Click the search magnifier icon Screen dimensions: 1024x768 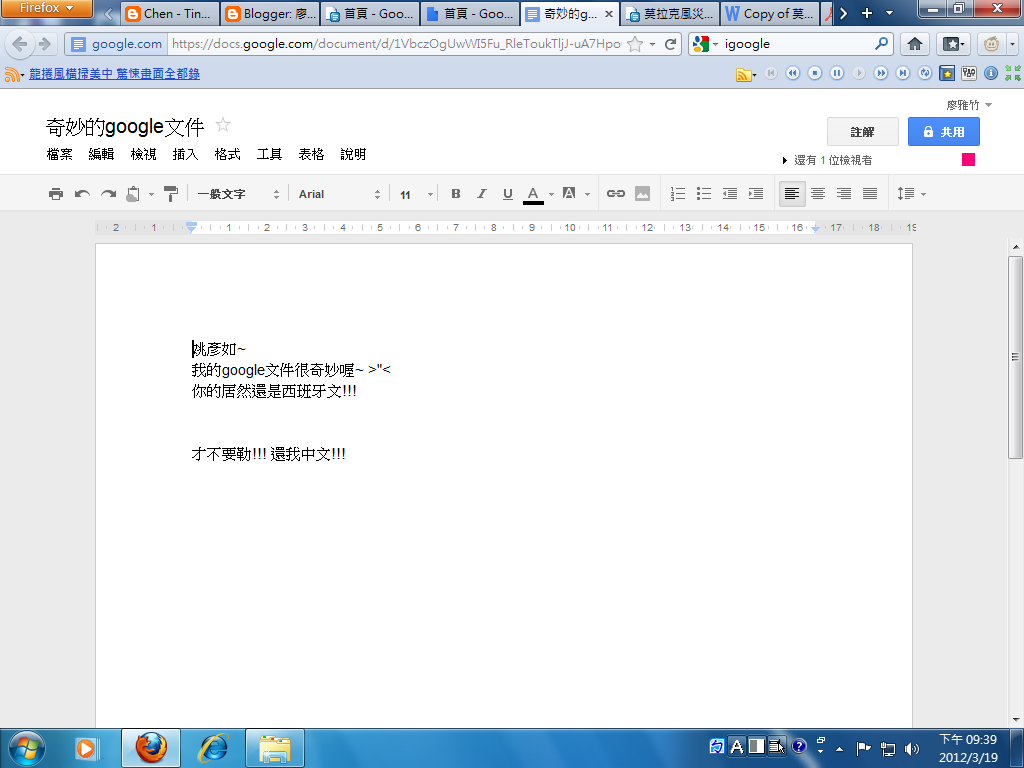click(x=882, y=44)
